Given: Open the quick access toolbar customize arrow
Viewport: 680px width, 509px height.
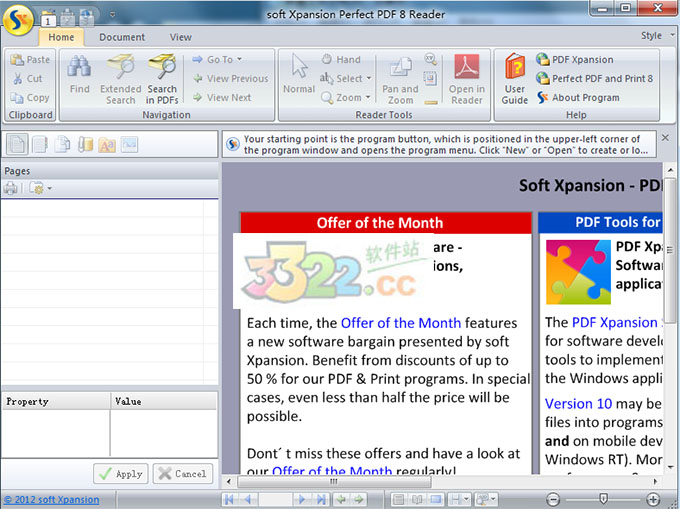Looking at the screenshot, I should 112,15.
